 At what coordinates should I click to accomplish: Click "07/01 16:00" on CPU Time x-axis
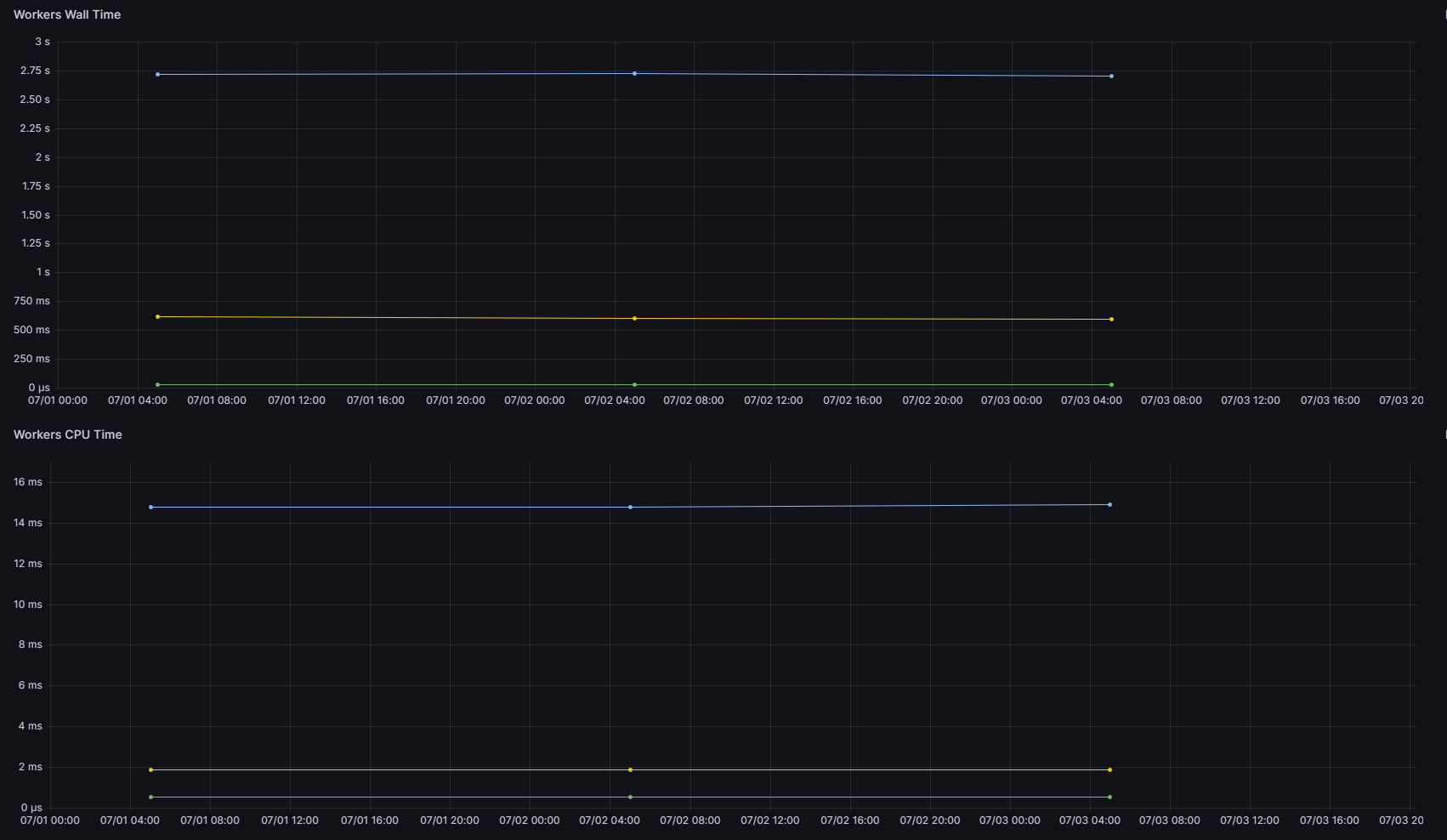(x=370, y=820)
